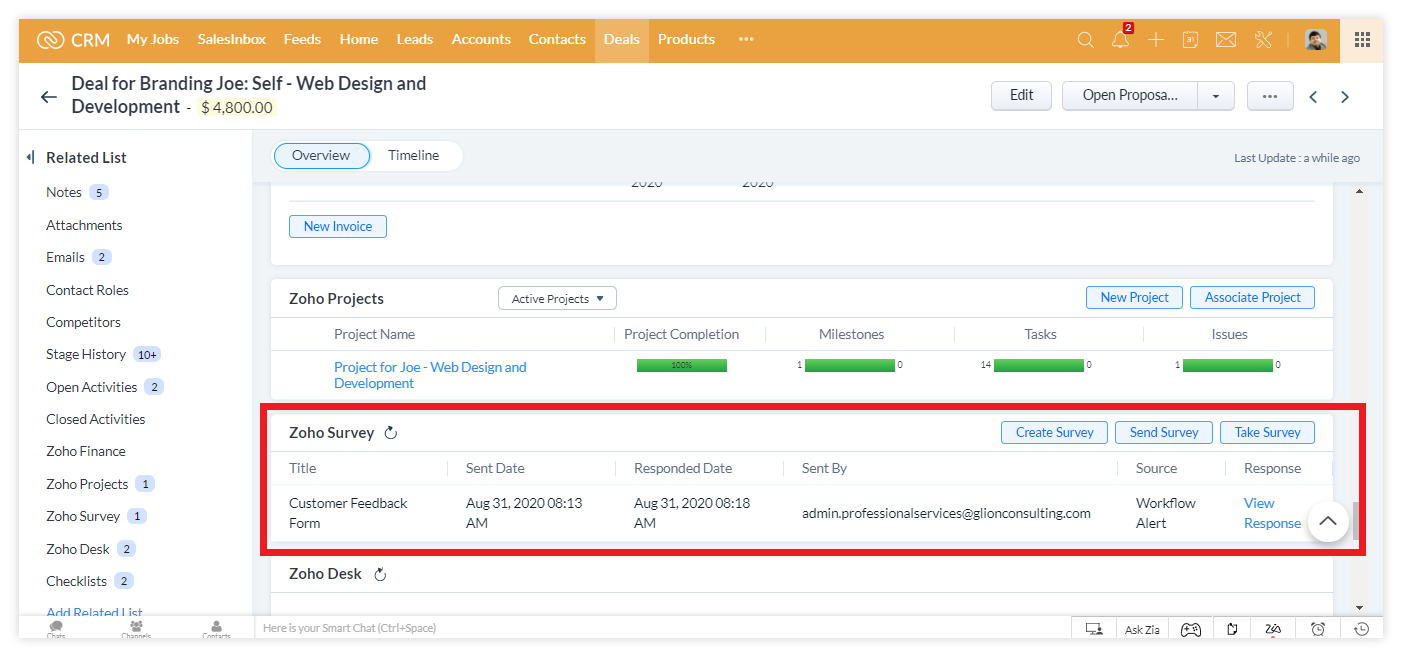Image resolution: width=1402 pixels, height=657 pixels.
Task: Go back using the left arrow
Action: [48, 97]
